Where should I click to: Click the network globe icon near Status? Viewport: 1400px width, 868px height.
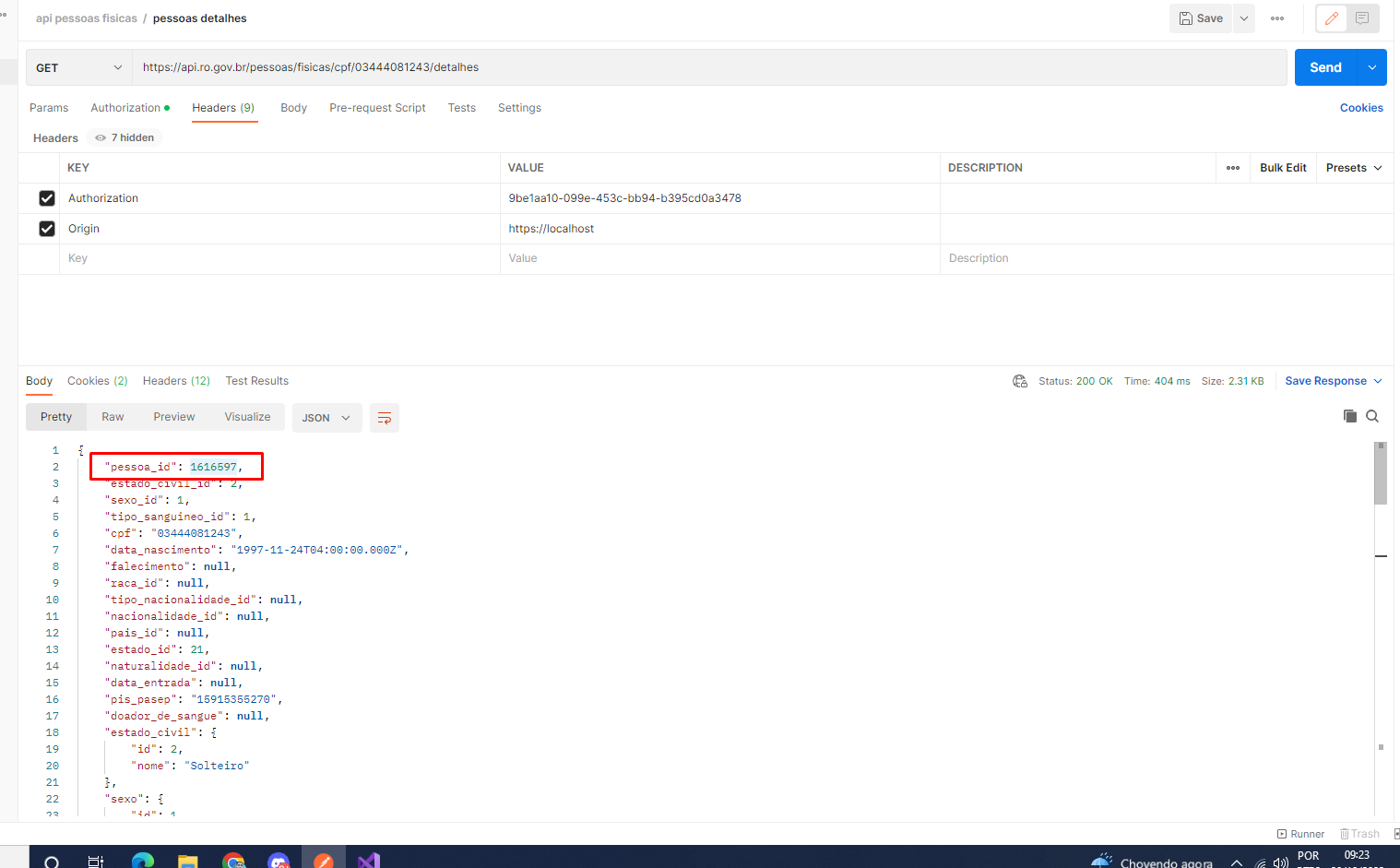(x=1020, y=381)
